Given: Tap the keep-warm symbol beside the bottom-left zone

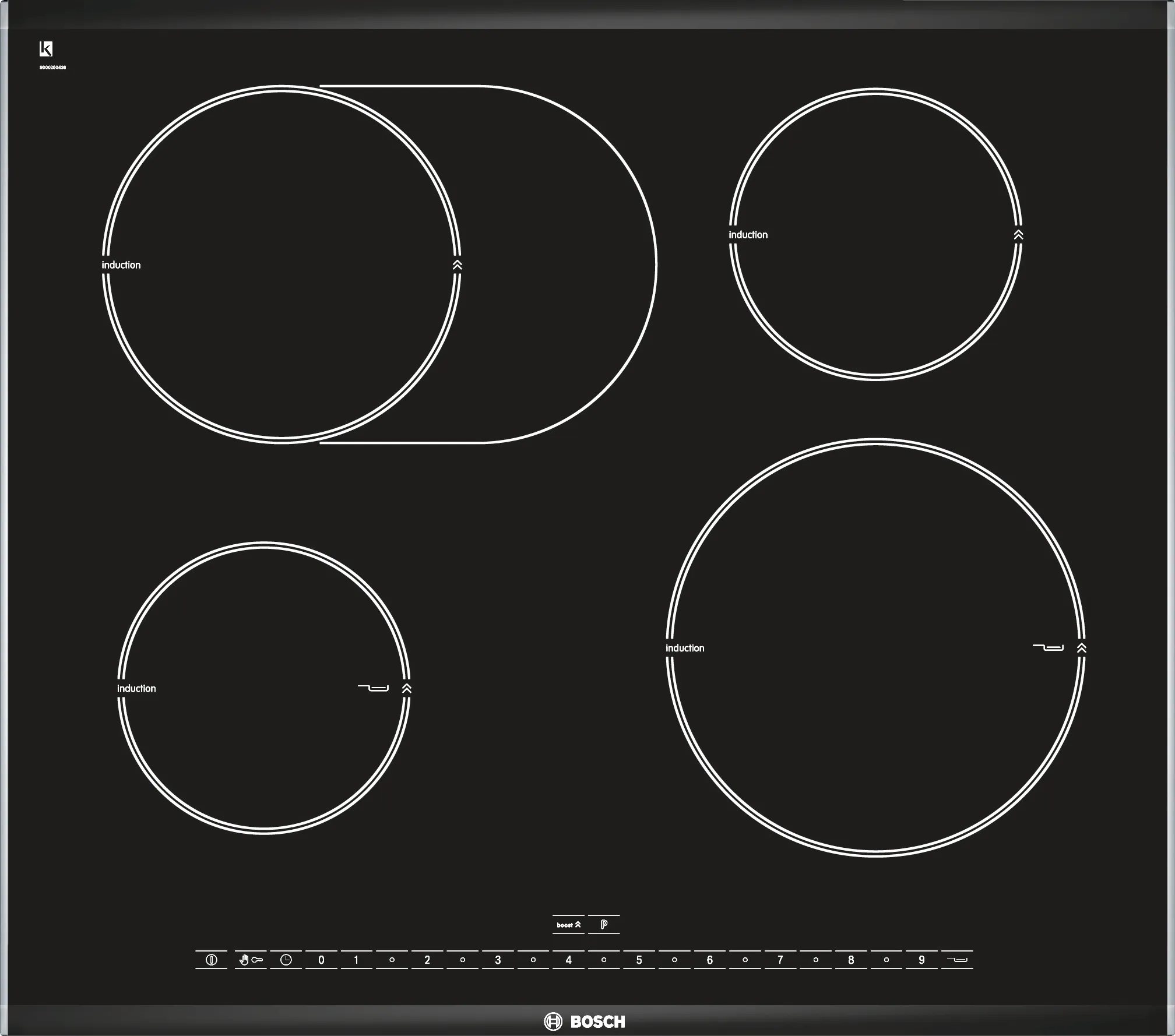Looking at the screenshot, I should (x=374, y=688).
